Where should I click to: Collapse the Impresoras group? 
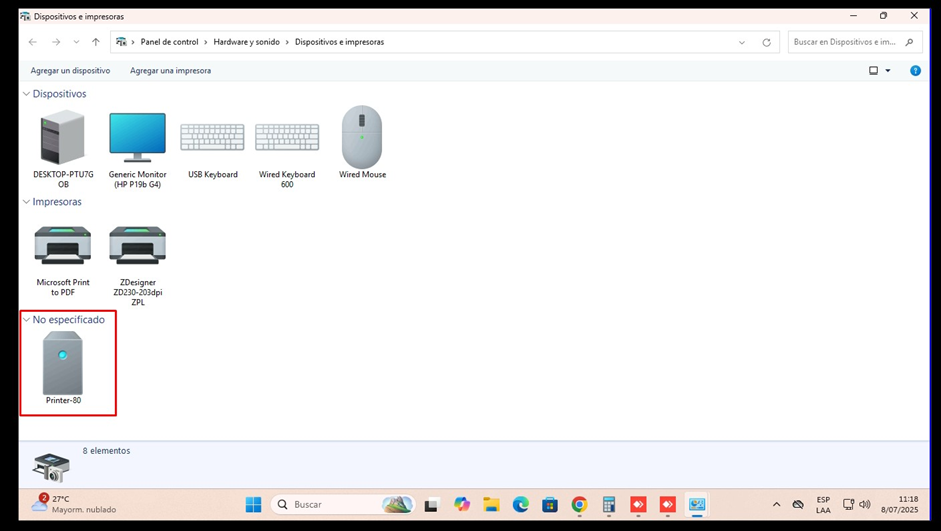[x=26, y=202]
